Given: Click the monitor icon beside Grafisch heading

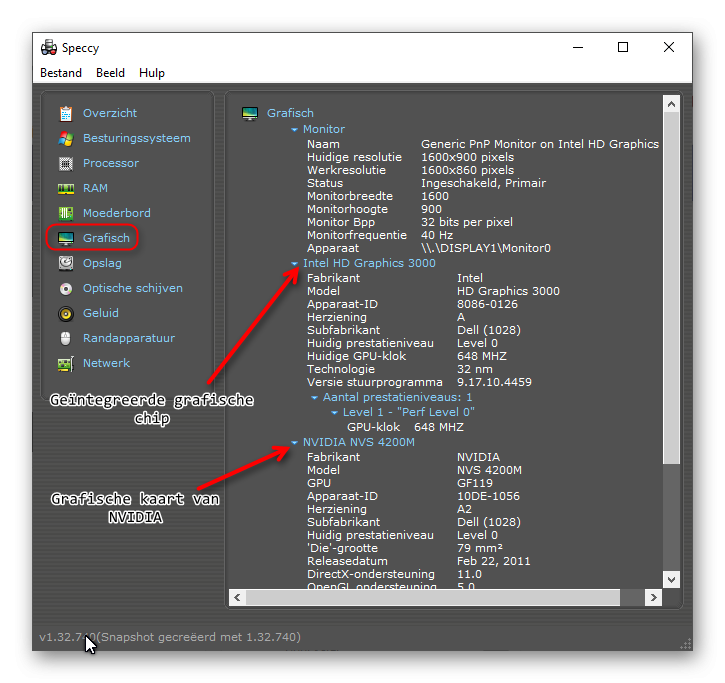Looking at the screenshot, I should click(x=250, y=113).
